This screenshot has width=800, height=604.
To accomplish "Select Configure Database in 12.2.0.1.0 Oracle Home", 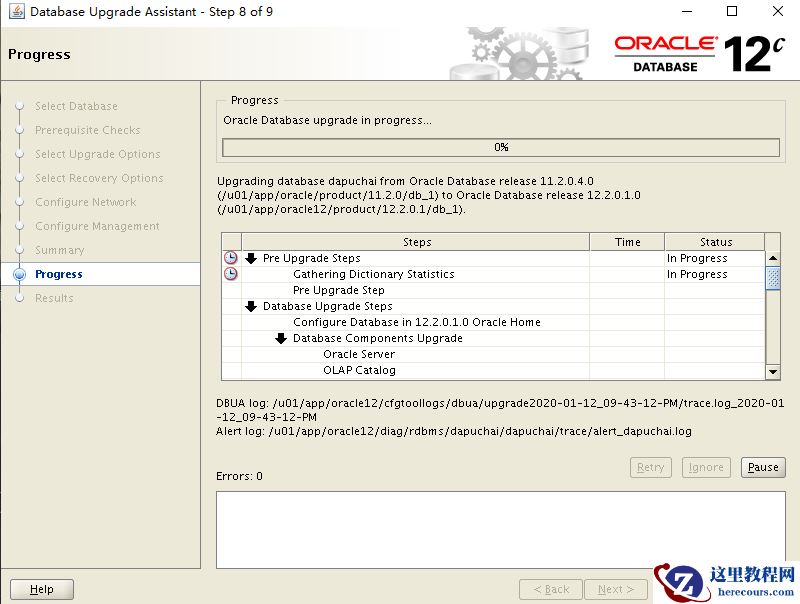I will click(417, 322).
